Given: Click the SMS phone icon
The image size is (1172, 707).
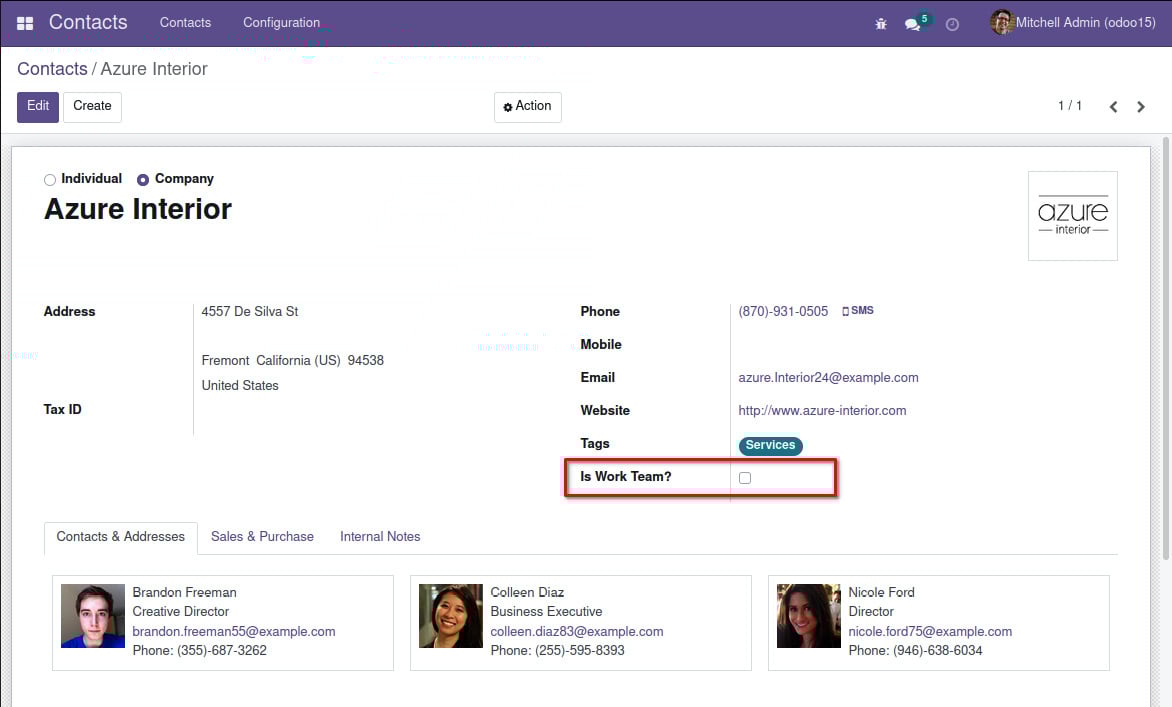Looking at the screenshot, I should [x=858, y=310].
